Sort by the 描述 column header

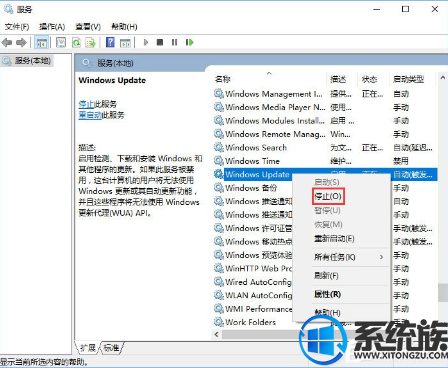(x=338, y=79)
